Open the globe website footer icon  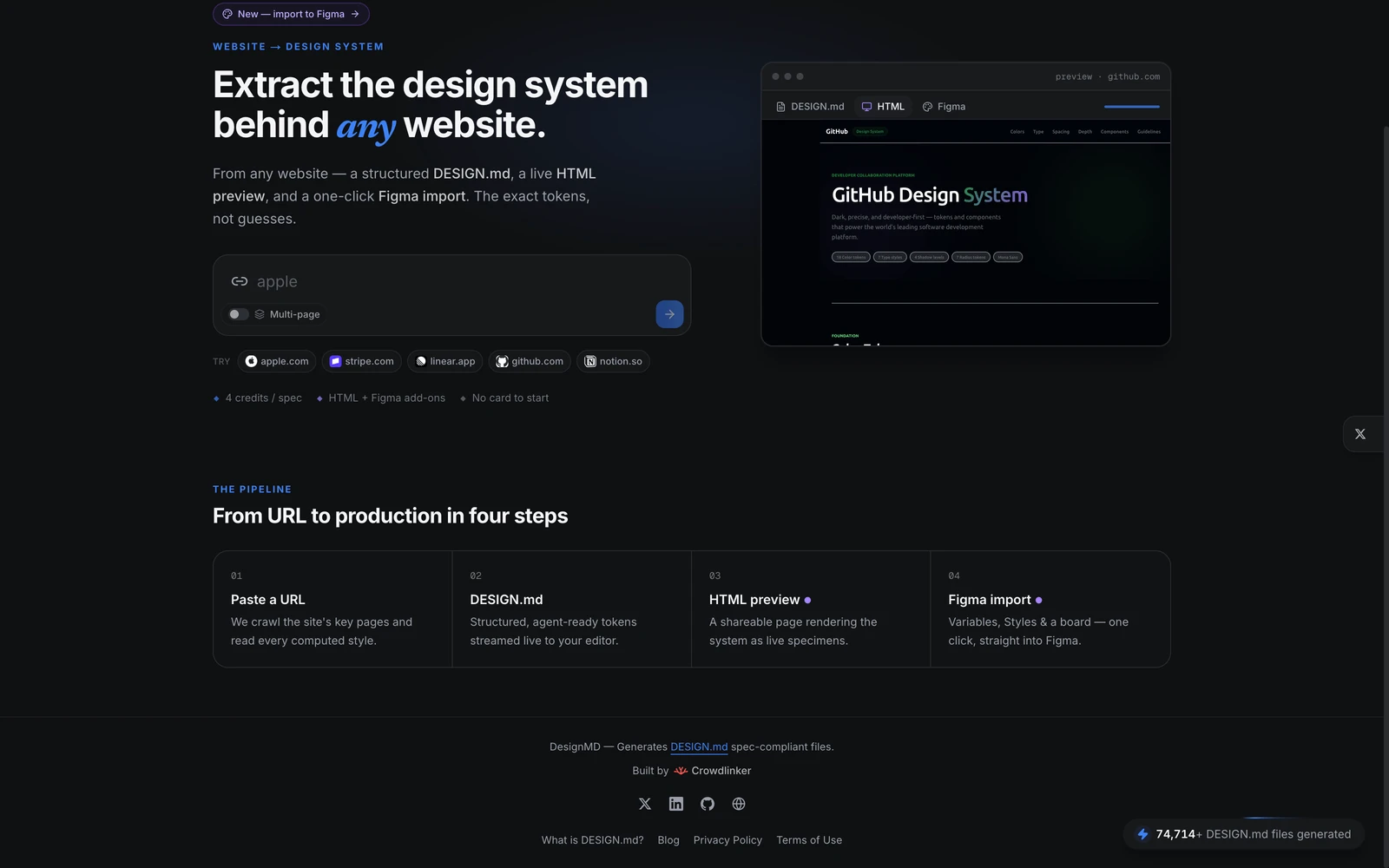[739, 804]
